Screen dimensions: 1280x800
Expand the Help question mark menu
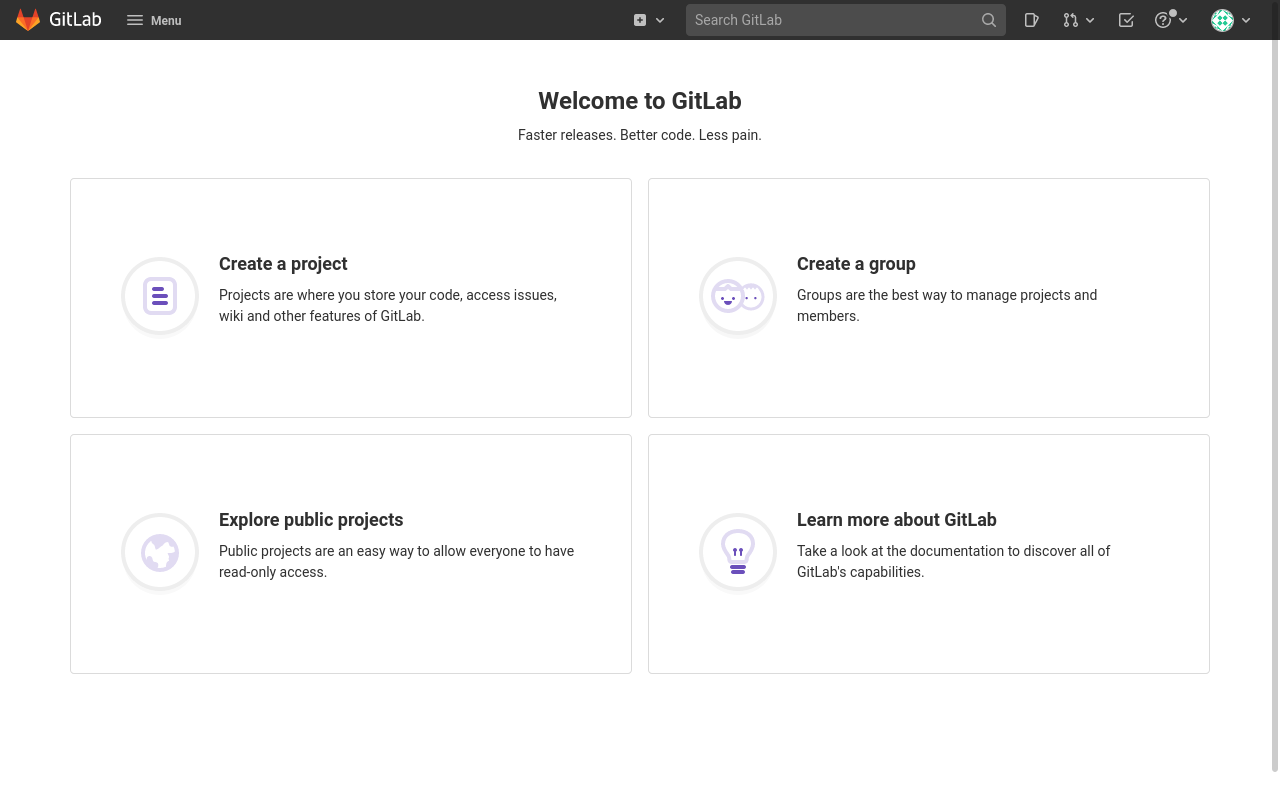click(x=1171, y=20)
